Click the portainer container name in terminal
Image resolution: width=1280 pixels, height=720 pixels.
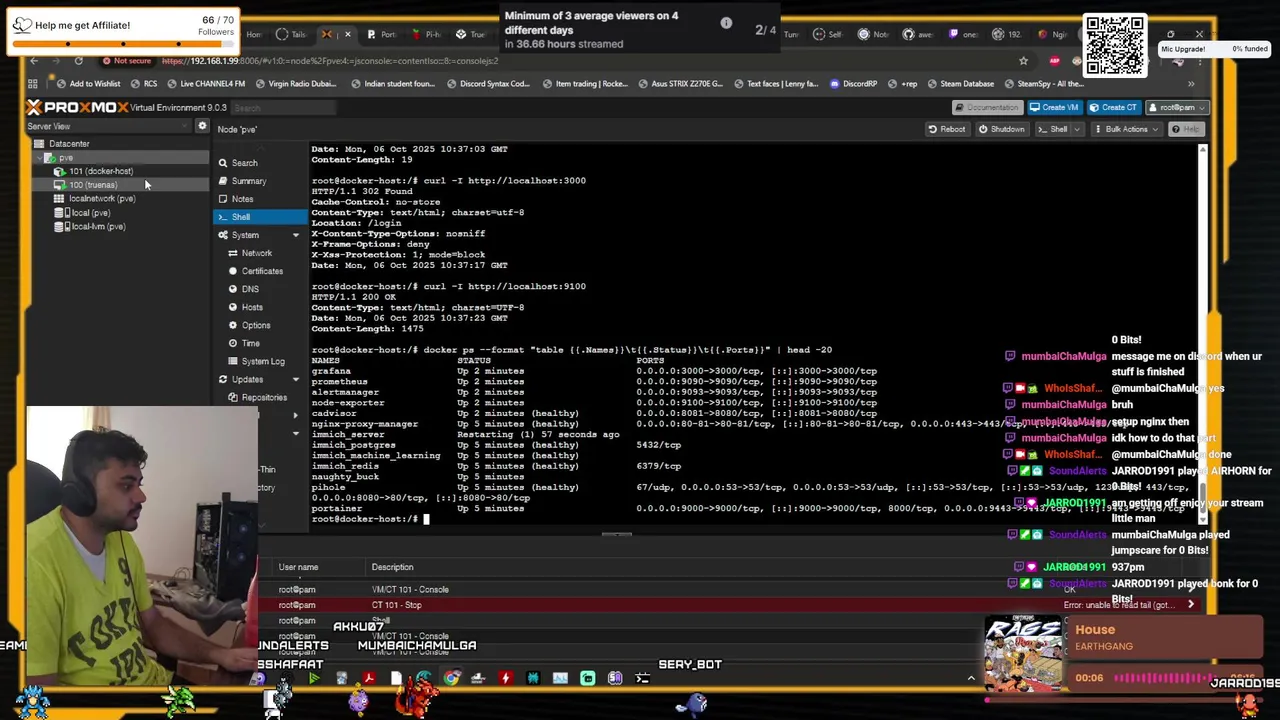pos(337,509)
